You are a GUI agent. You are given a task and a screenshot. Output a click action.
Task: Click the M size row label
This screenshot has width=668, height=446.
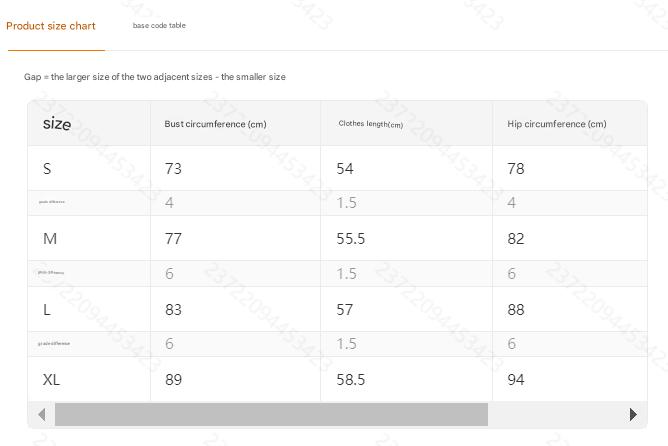pyautogui.click(x=49, y=239)
